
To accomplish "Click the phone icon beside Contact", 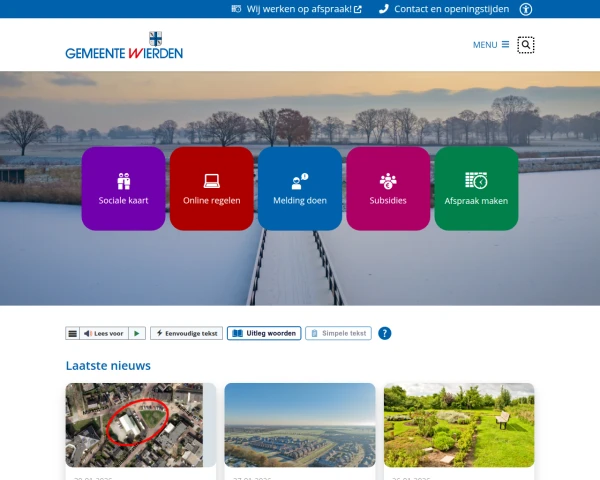I will [x=384, y=9].
